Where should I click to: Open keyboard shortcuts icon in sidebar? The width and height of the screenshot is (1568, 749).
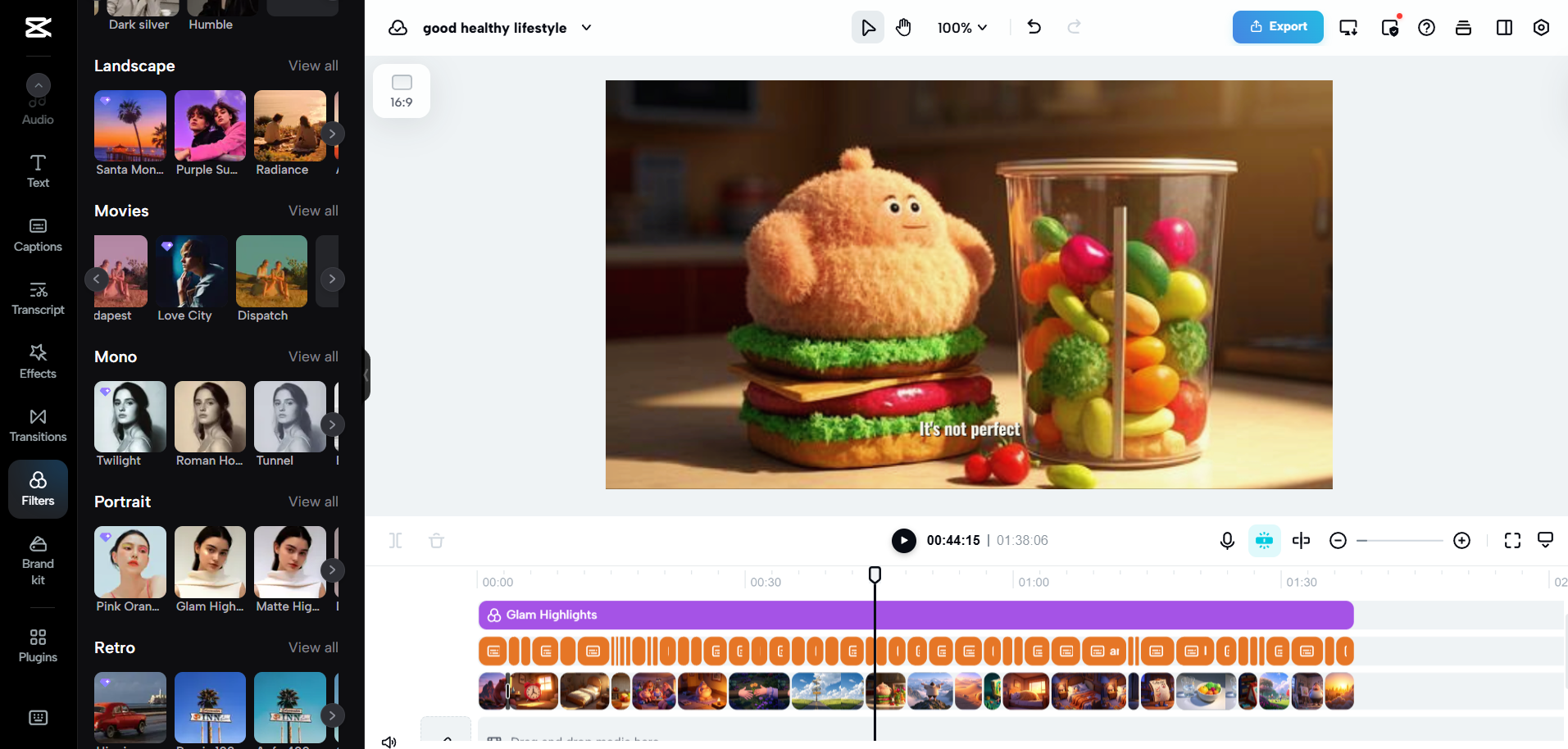pos(38,718)
